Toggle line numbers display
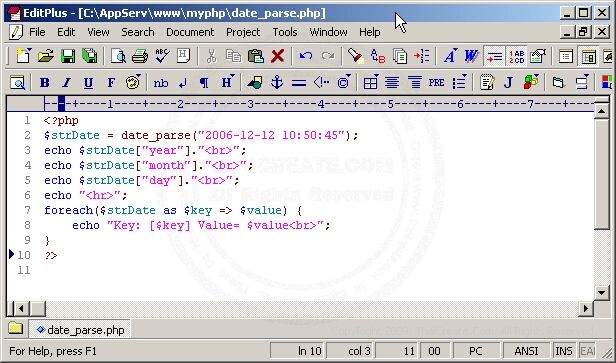Screen dimensions: 616x363 click(x=516, y=56)
